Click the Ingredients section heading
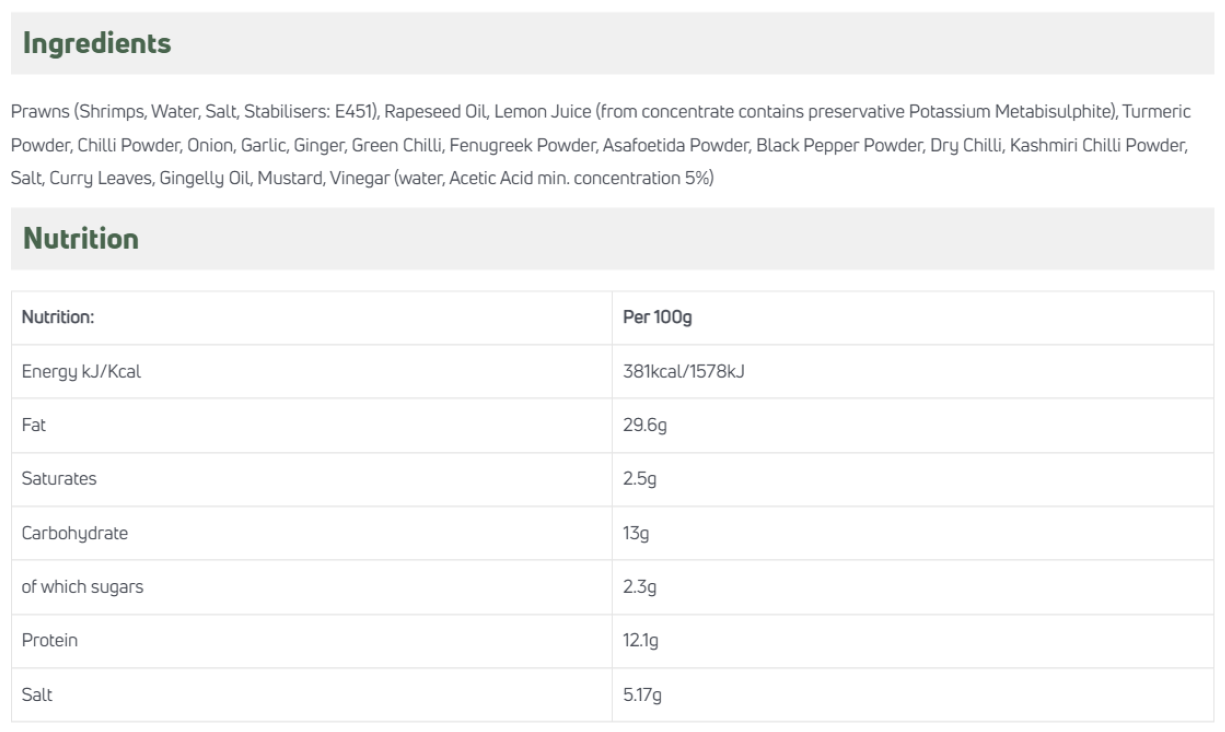Viewport: 1225px width, 732px height. point(97,44)
